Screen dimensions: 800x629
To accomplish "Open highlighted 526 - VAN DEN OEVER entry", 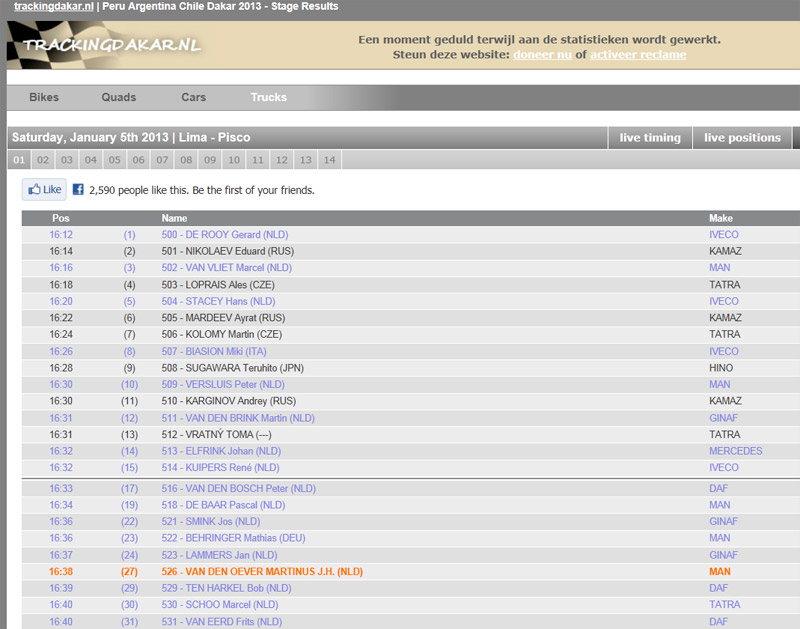I will click(x=262, y=572).
